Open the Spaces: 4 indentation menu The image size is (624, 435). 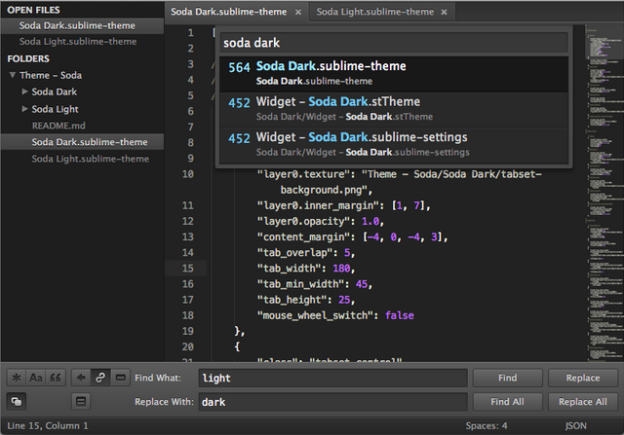[486, 425]
